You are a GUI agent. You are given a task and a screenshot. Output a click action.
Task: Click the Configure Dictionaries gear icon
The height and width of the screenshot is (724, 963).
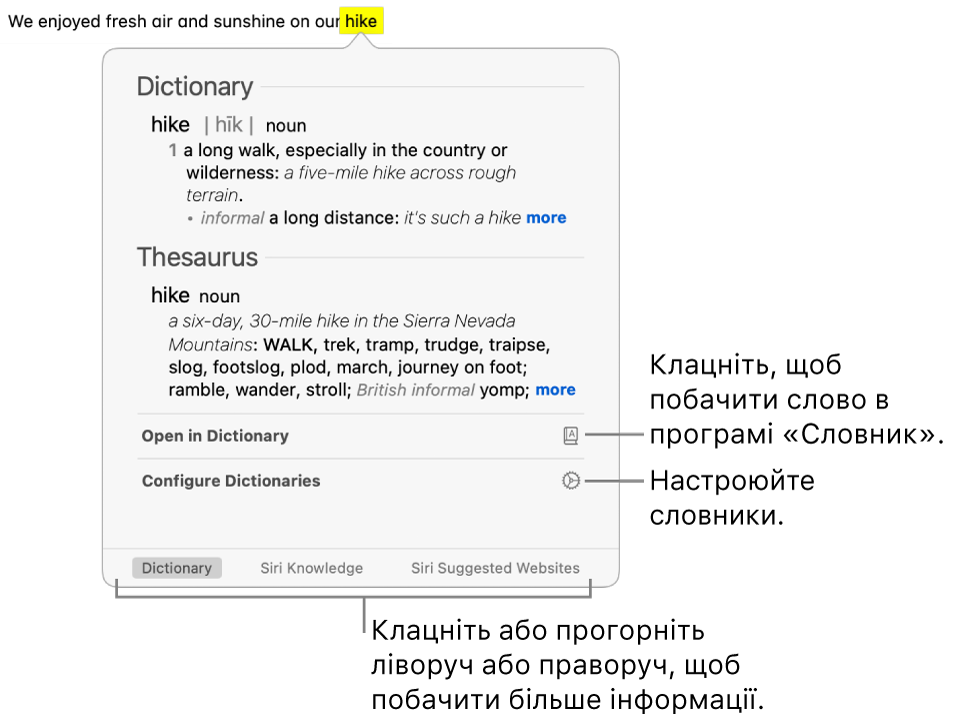pos(571,481)
